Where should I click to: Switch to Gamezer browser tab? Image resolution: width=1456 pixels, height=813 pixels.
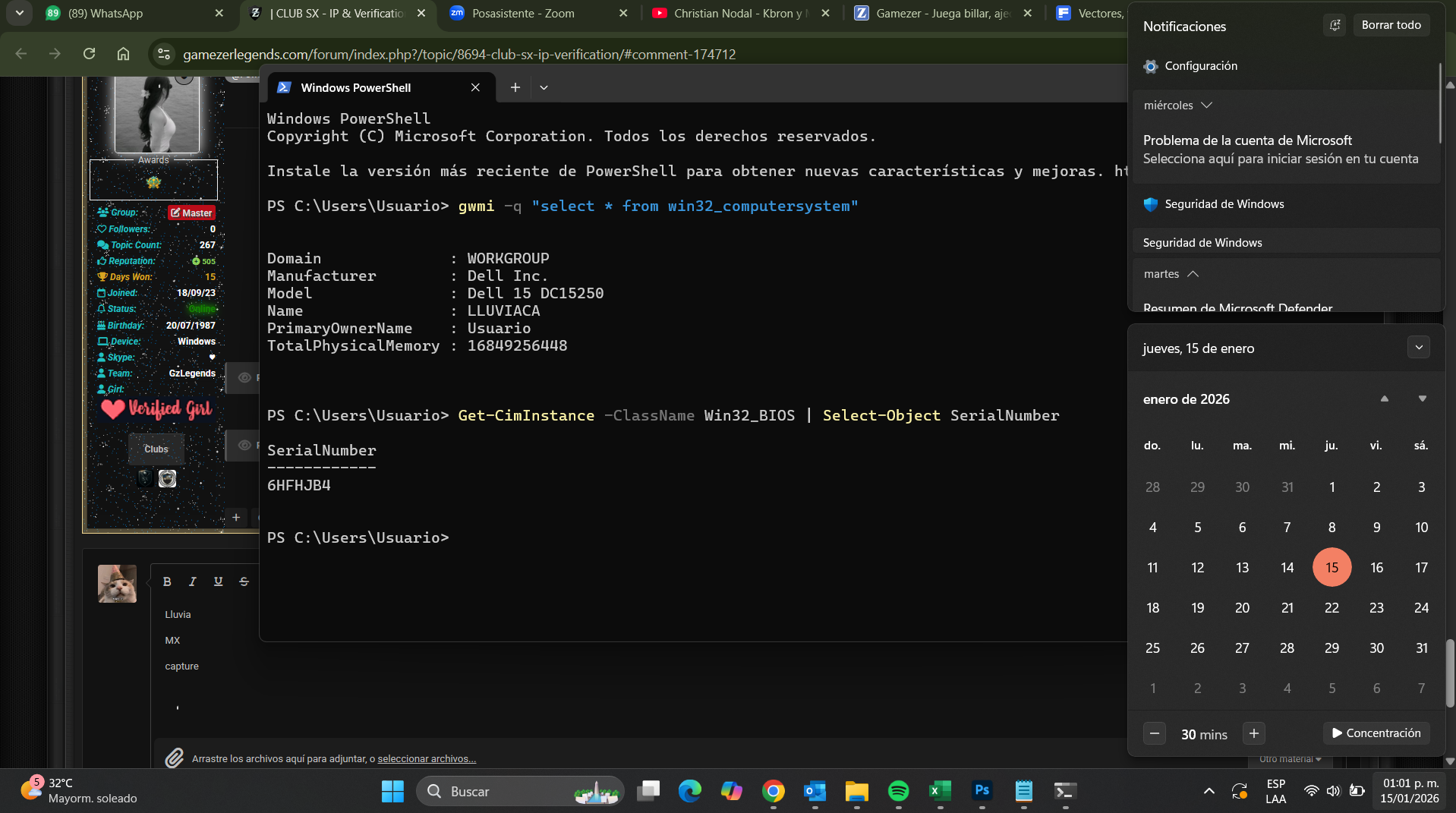click(942, 14)
